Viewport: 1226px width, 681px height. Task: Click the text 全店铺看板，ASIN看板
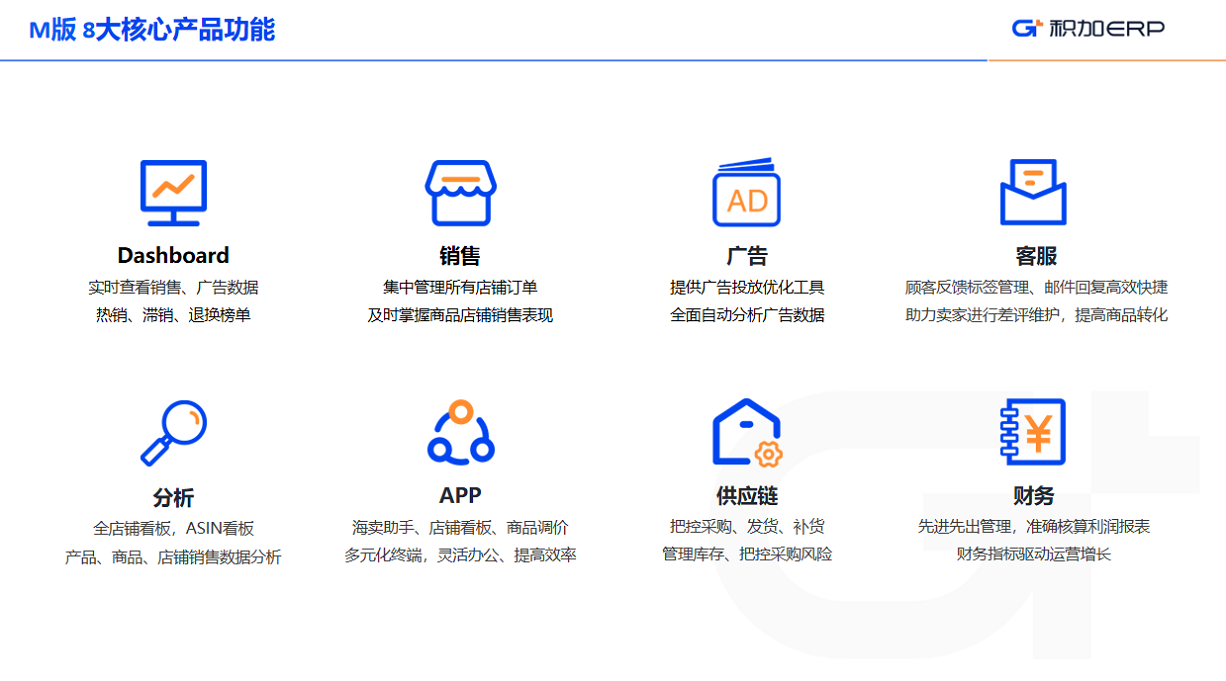coord(173,529)
